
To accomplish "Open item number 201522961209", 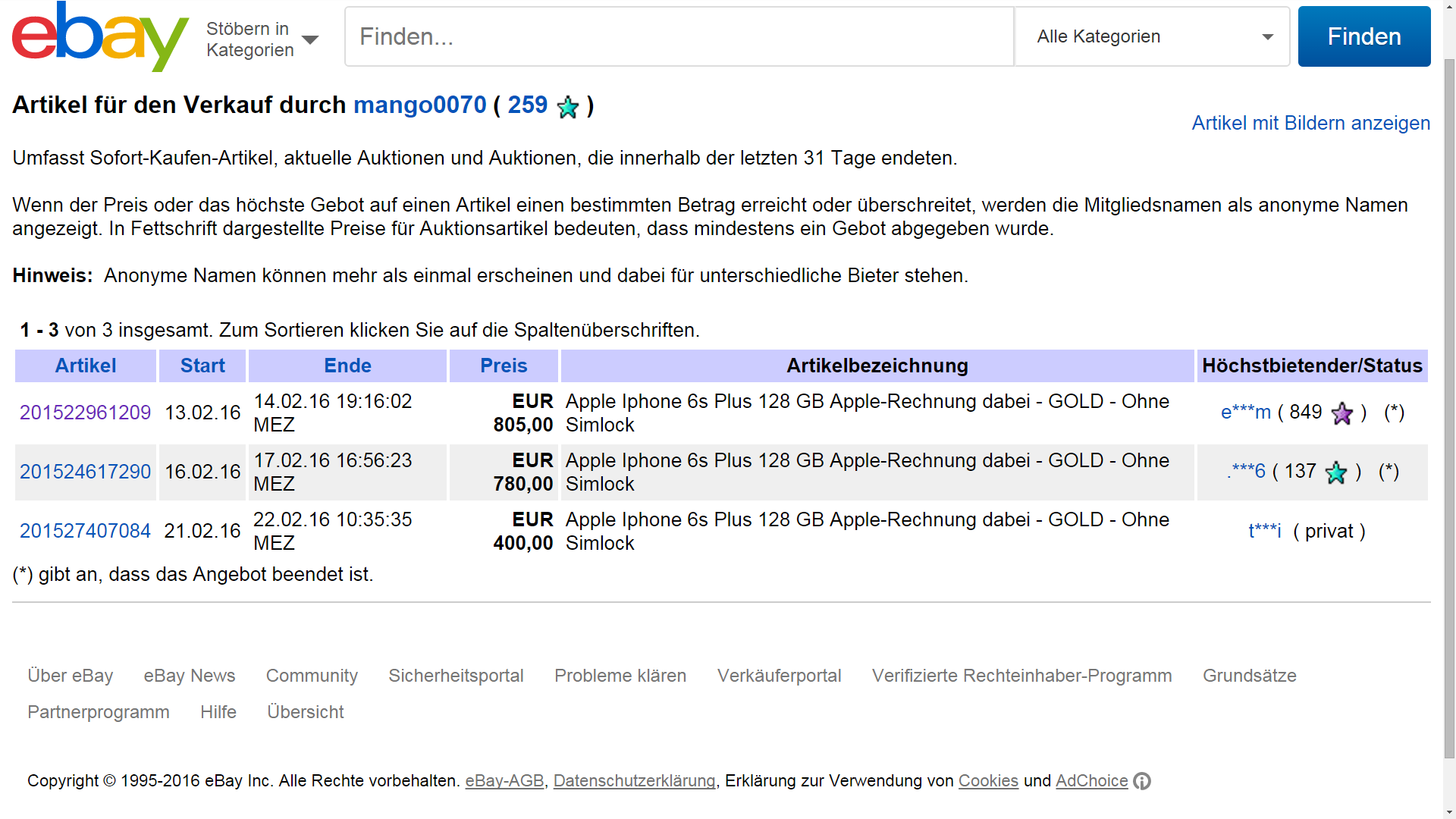I will [85, 413].
